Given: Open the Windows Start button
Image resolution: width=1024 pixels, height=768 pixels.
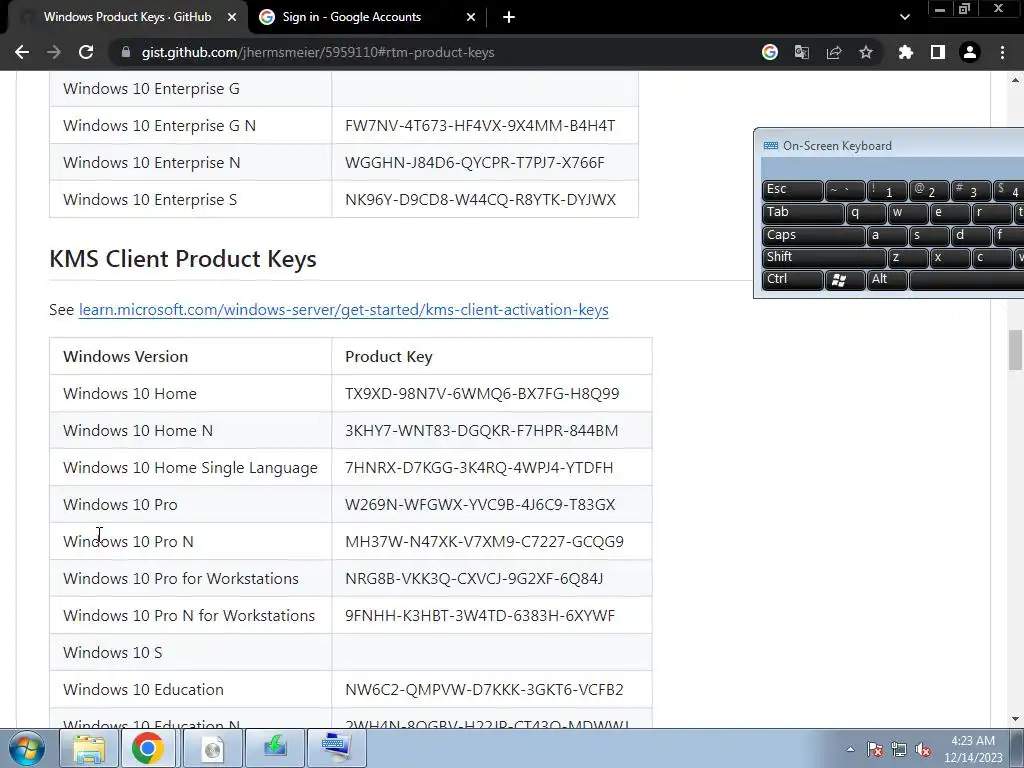Looking at the screenshot, I should [x=26, y=748].
